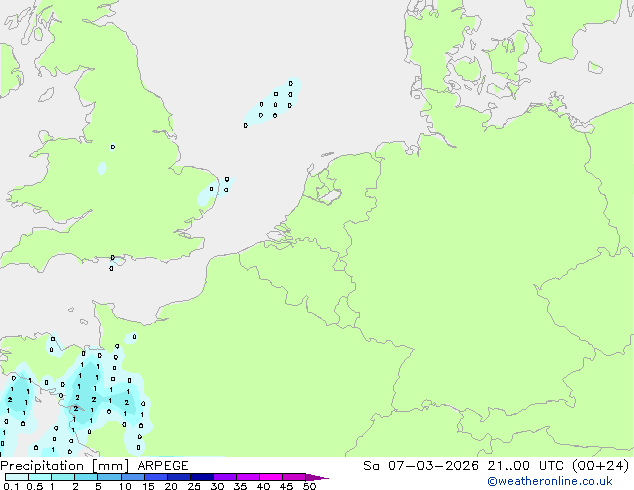Select the '50' legend scale value
The width and height of the screenshot is (634, 490).
coord(309,486)
